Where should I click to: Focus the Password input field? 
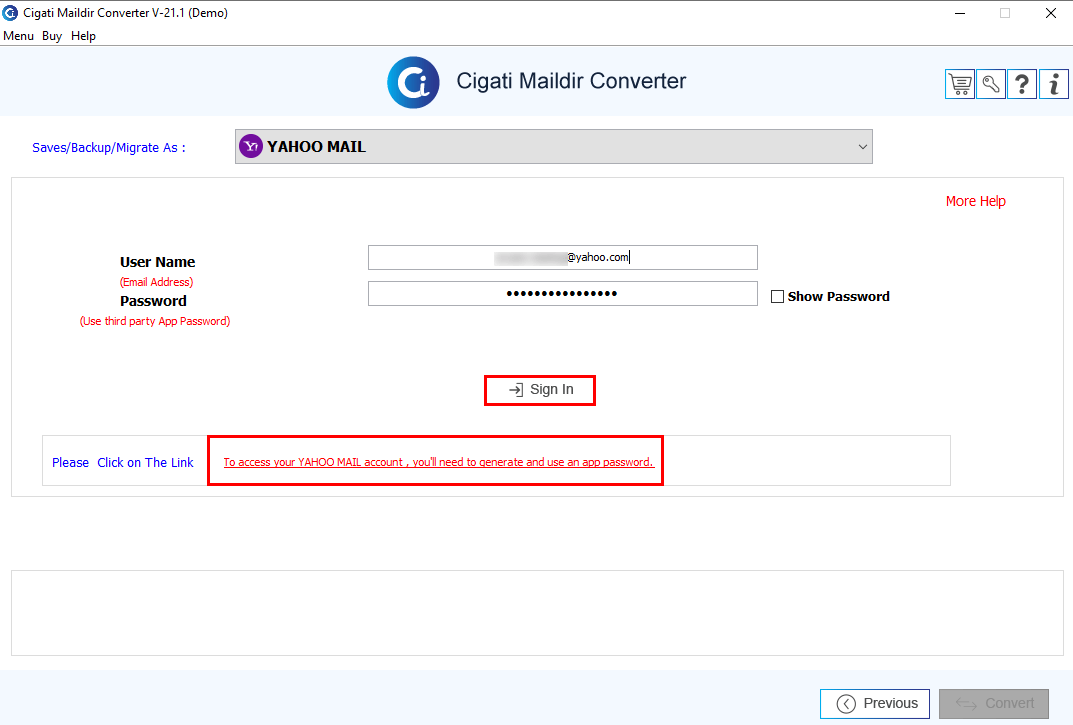coord(563,294)
